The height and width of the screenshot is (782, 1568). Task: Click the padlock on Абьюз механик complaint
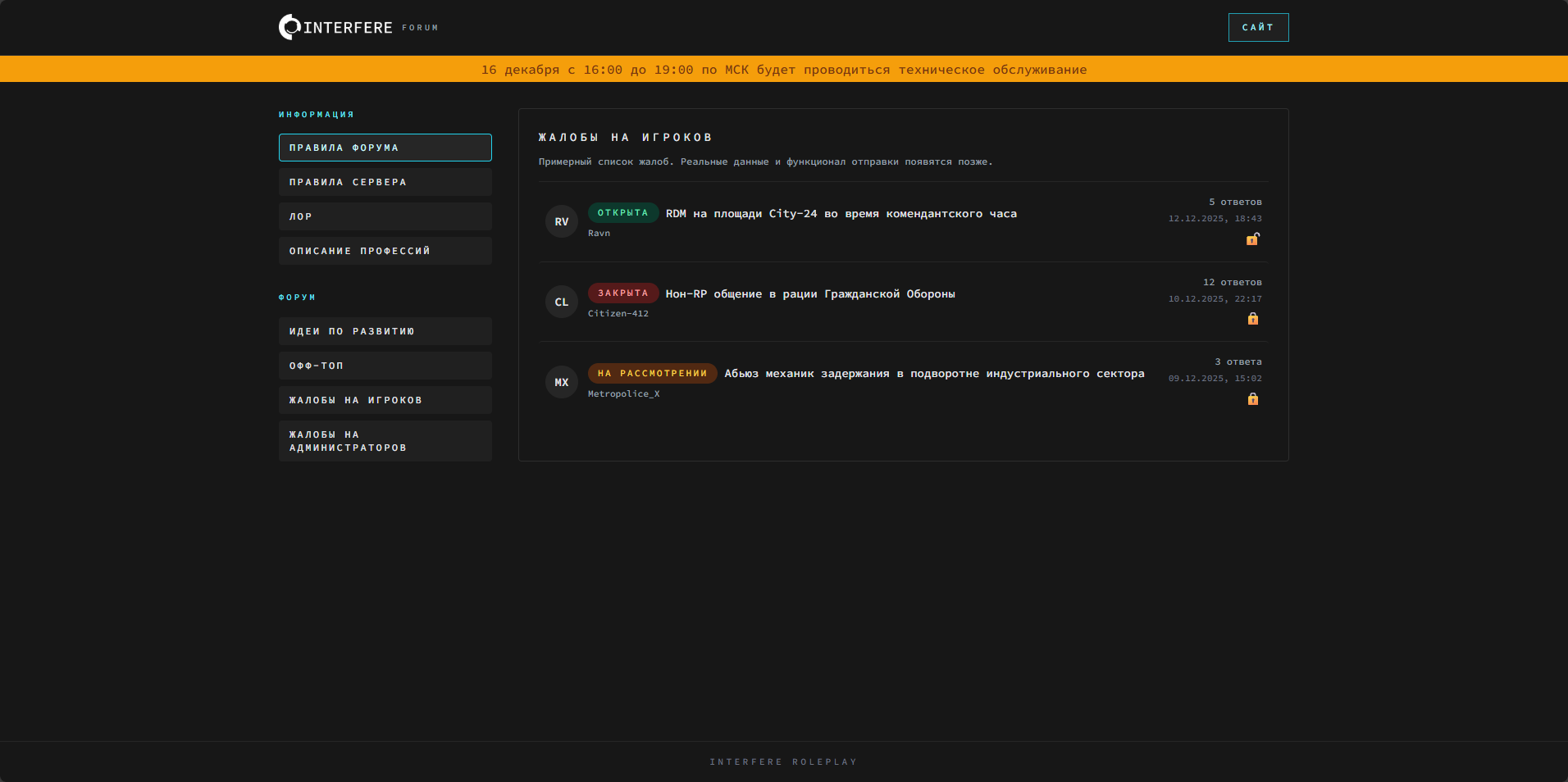(1252, 399)
